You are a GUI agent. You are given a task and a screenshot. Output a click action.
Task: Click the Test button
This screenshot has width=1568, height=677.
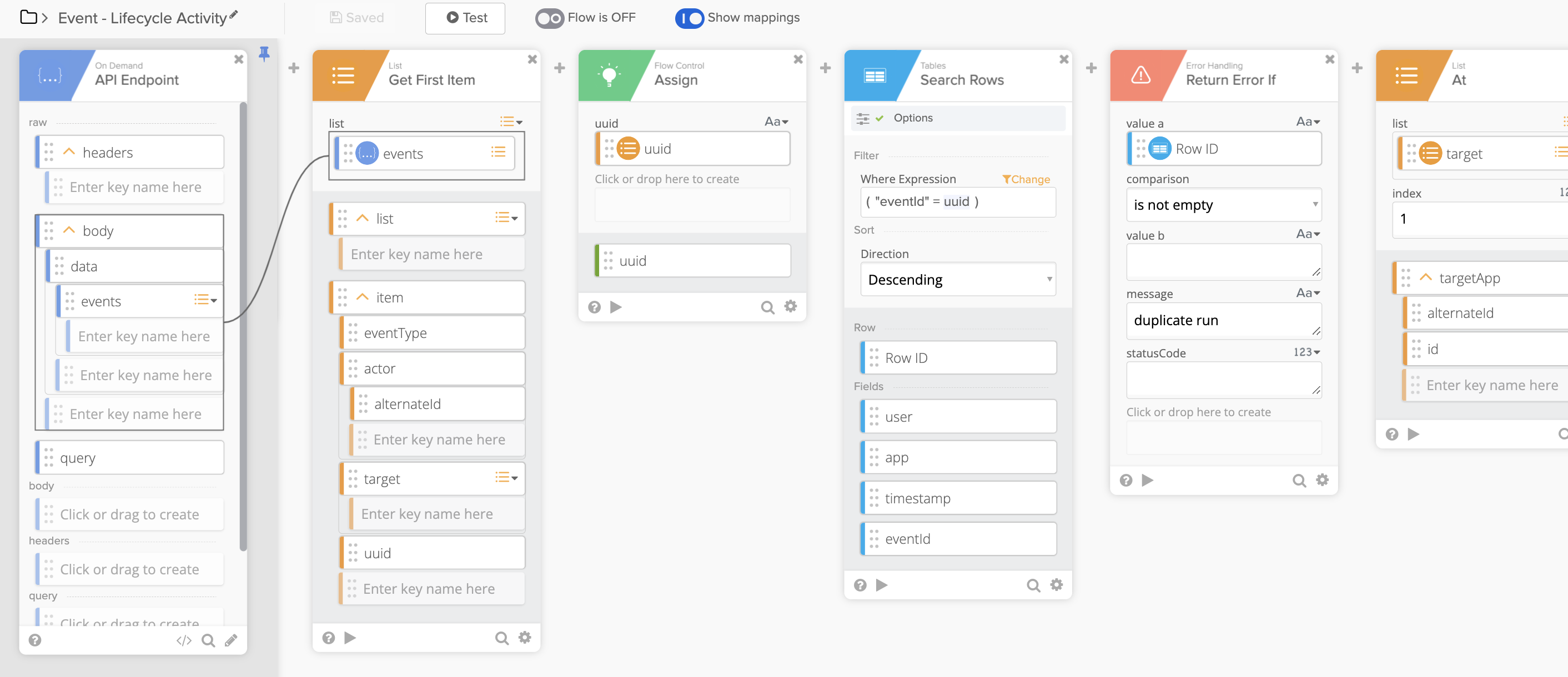(x=466, y=18)
